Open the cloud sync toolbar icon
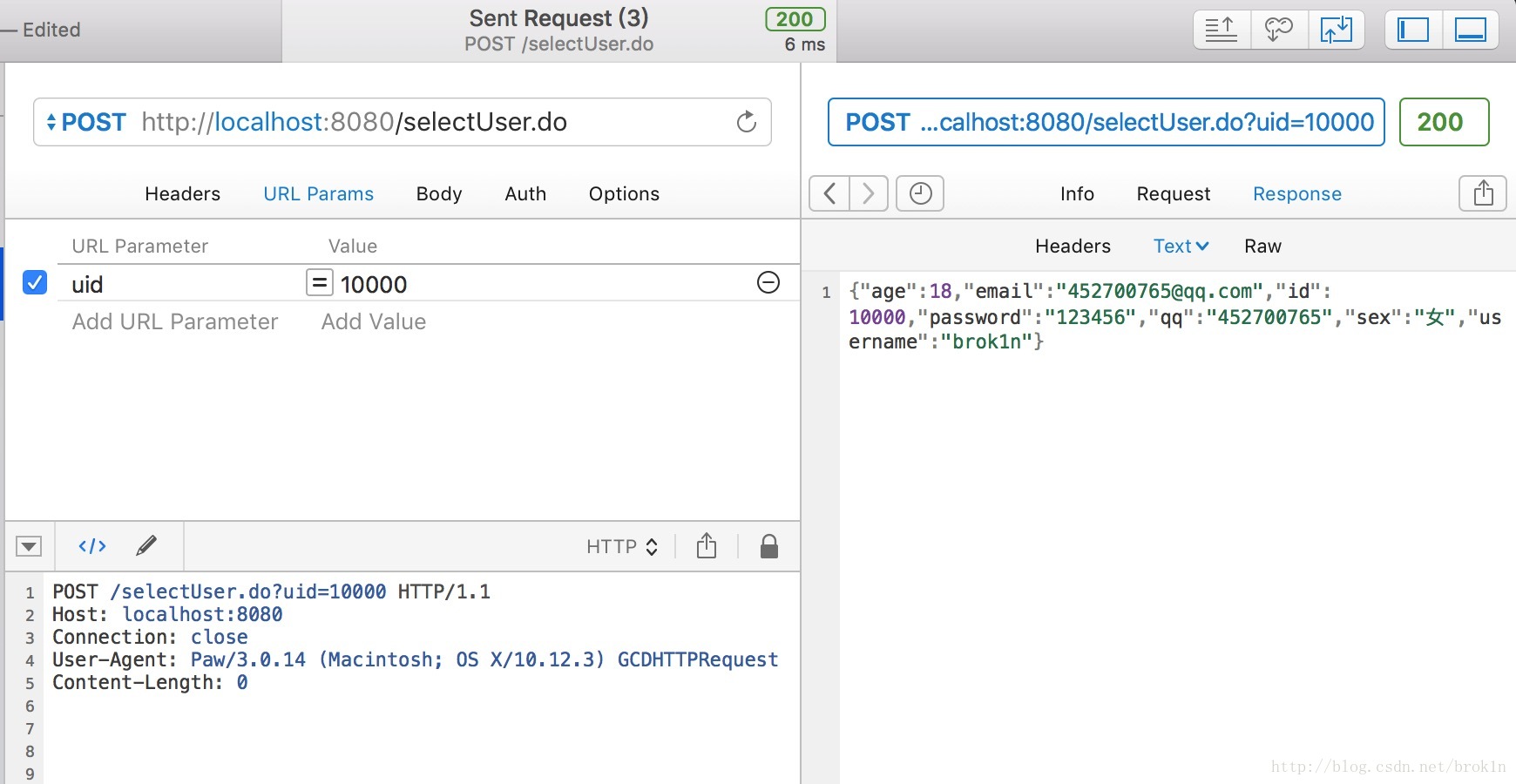Viewport: 1516px width, 784px height. [x=1278, y=30]
